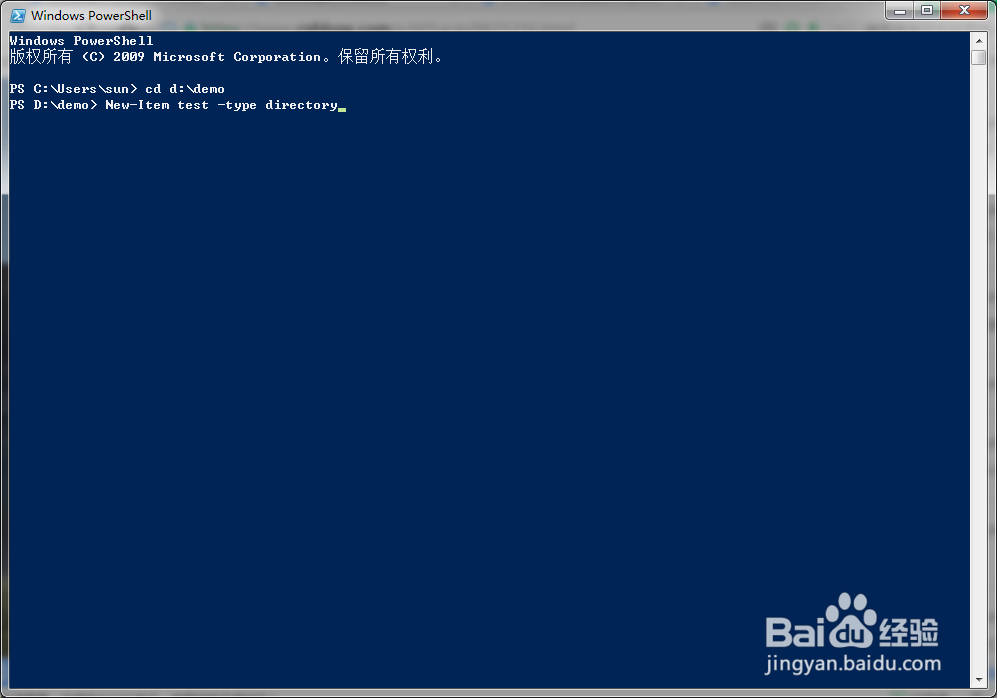Click the jingyan.baidu.com watermark text
Image resolution: width=997 pixels, height=698 pixels.
[853, 664]
